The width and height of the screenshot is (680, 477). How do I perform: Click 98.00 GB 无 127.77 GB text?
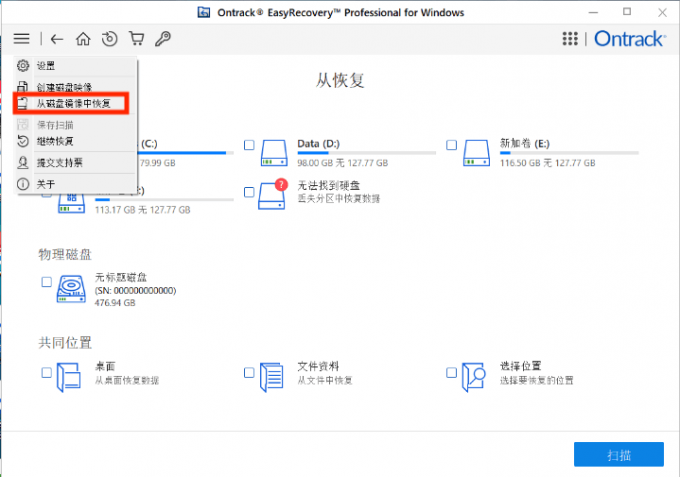343,163
